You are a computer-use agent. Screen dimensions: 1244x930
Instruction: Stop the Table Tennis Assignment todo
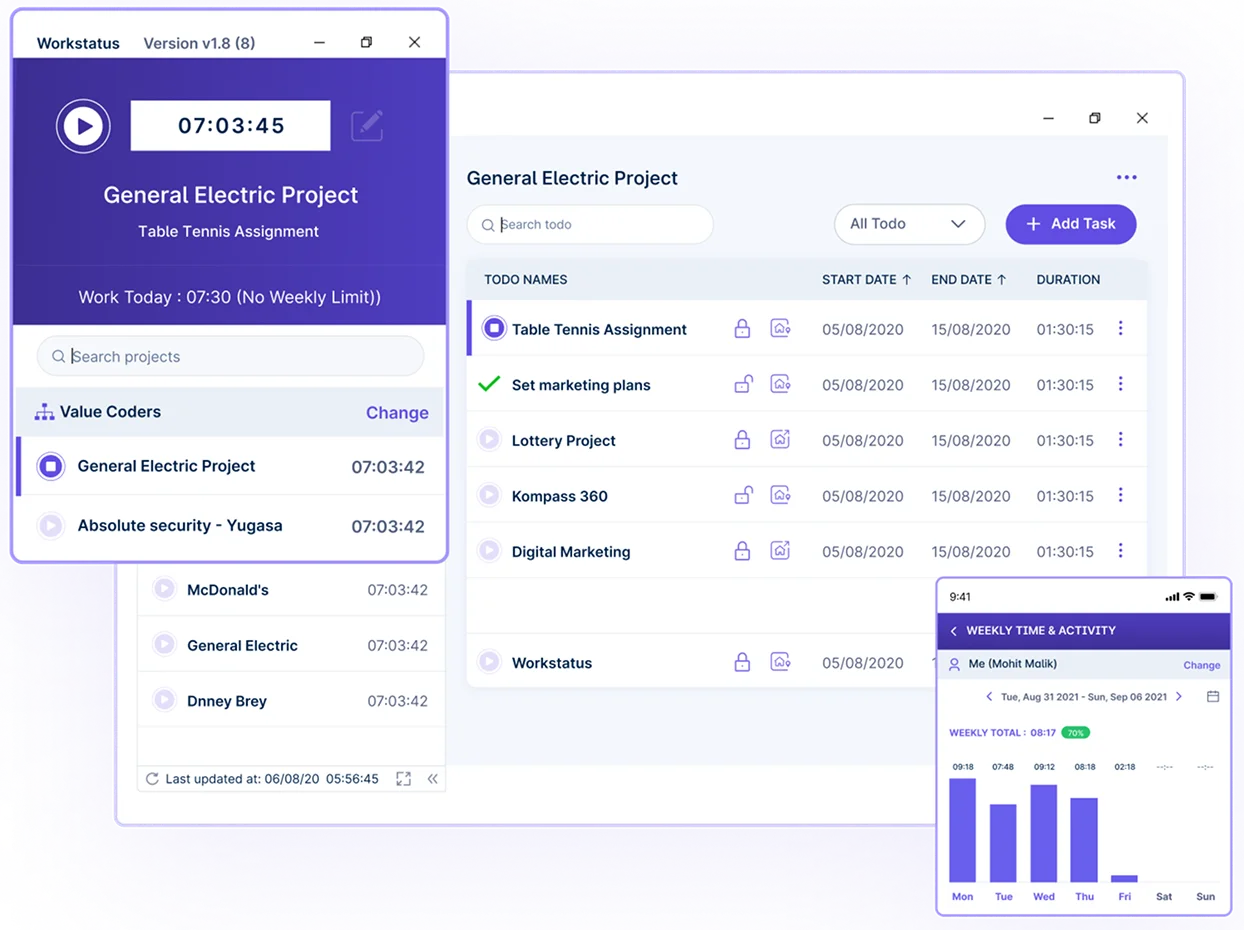pyautogui.click(x=494, y=328)
